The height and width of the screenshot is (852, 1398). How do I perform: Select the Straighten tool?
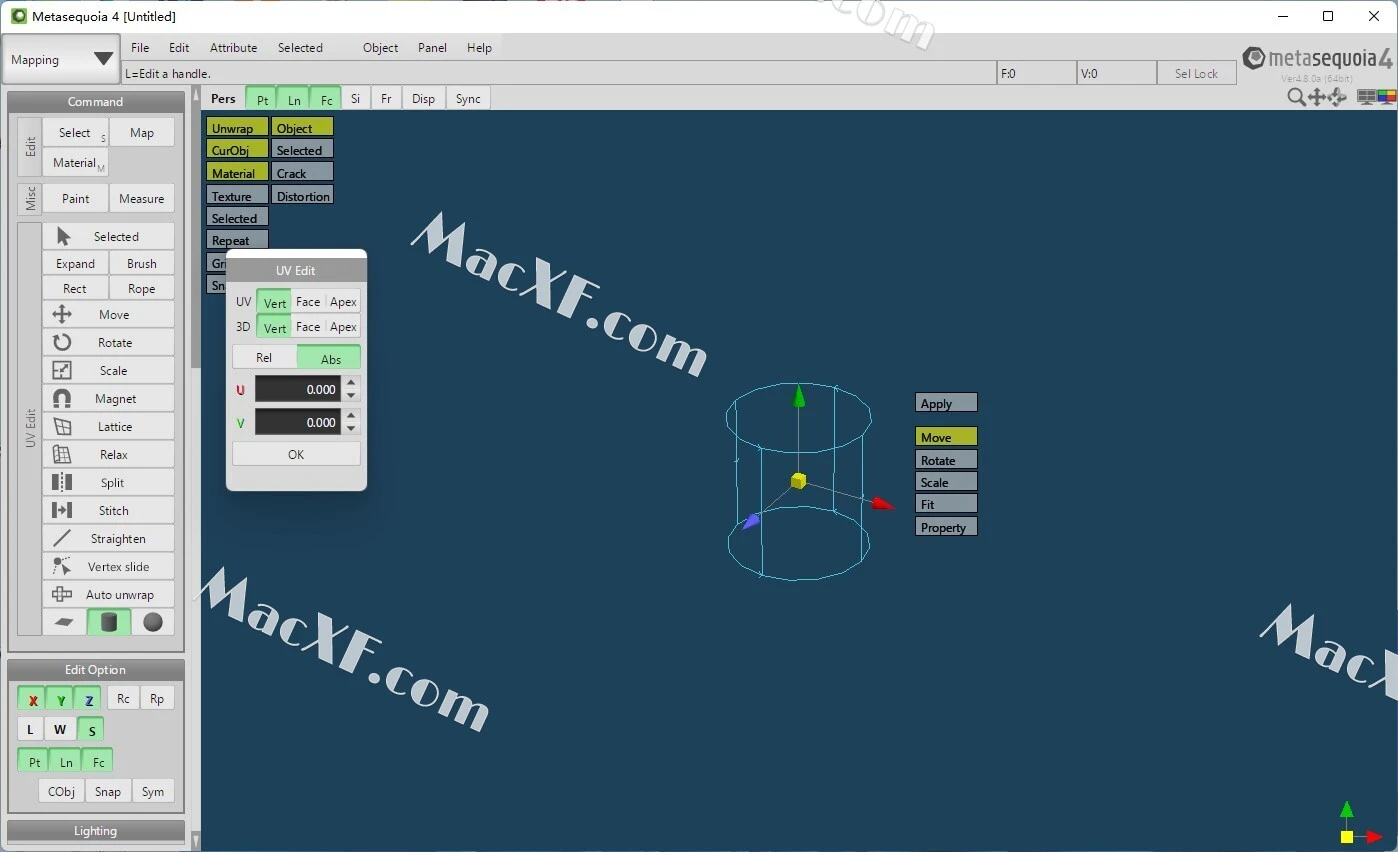pyautogui.click(x=108, y=538)
